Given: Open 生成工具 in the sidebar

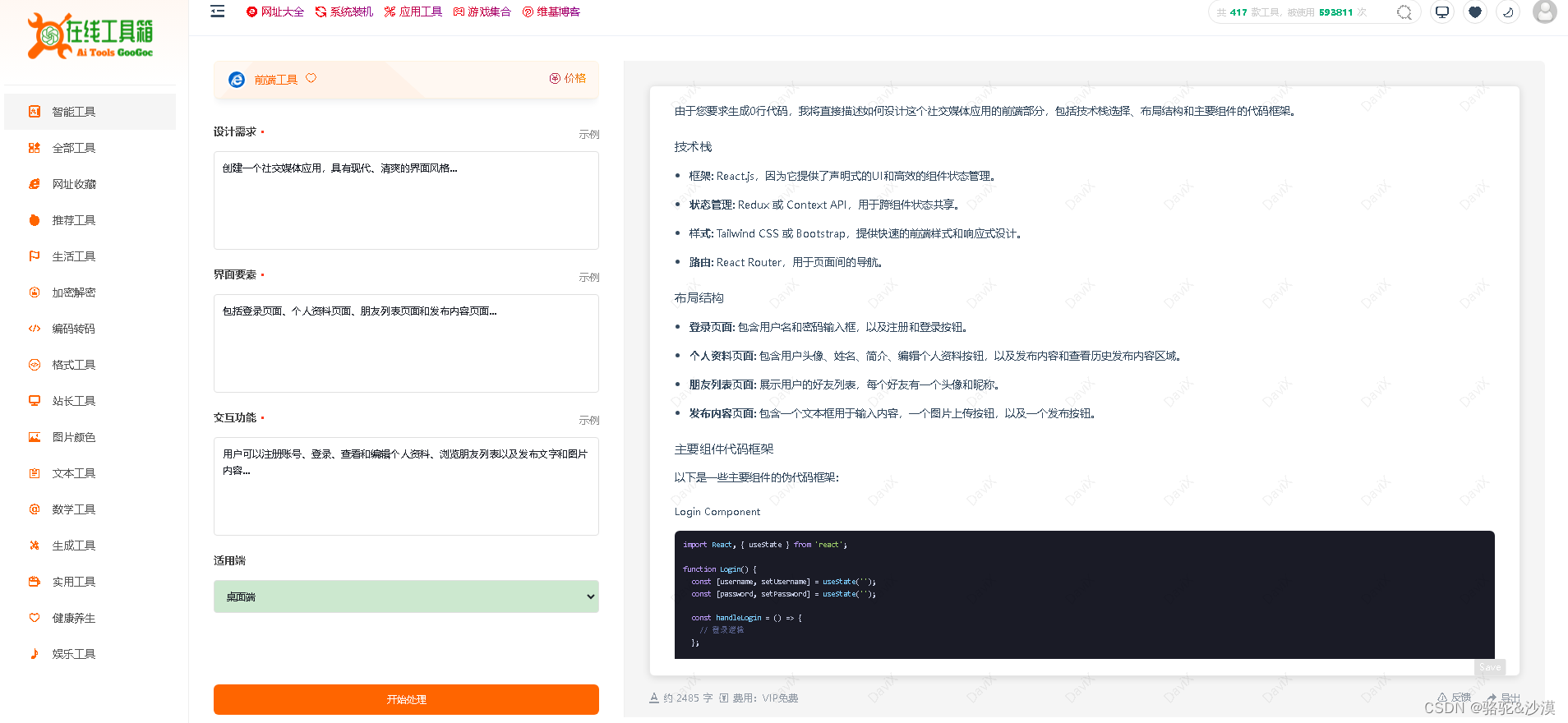Looking at the screenshot, I should 90,546.
